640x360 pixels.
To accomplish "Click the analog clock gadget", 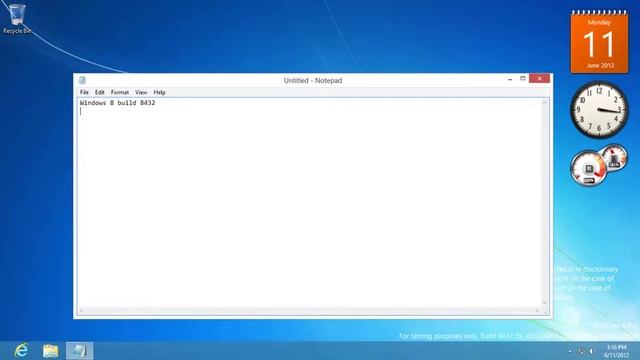I will [x=599, y=109].
